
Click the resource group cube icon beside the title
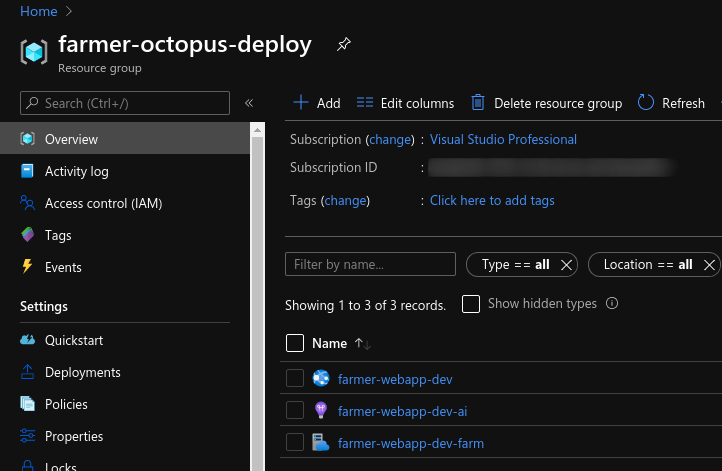(34, 51)
